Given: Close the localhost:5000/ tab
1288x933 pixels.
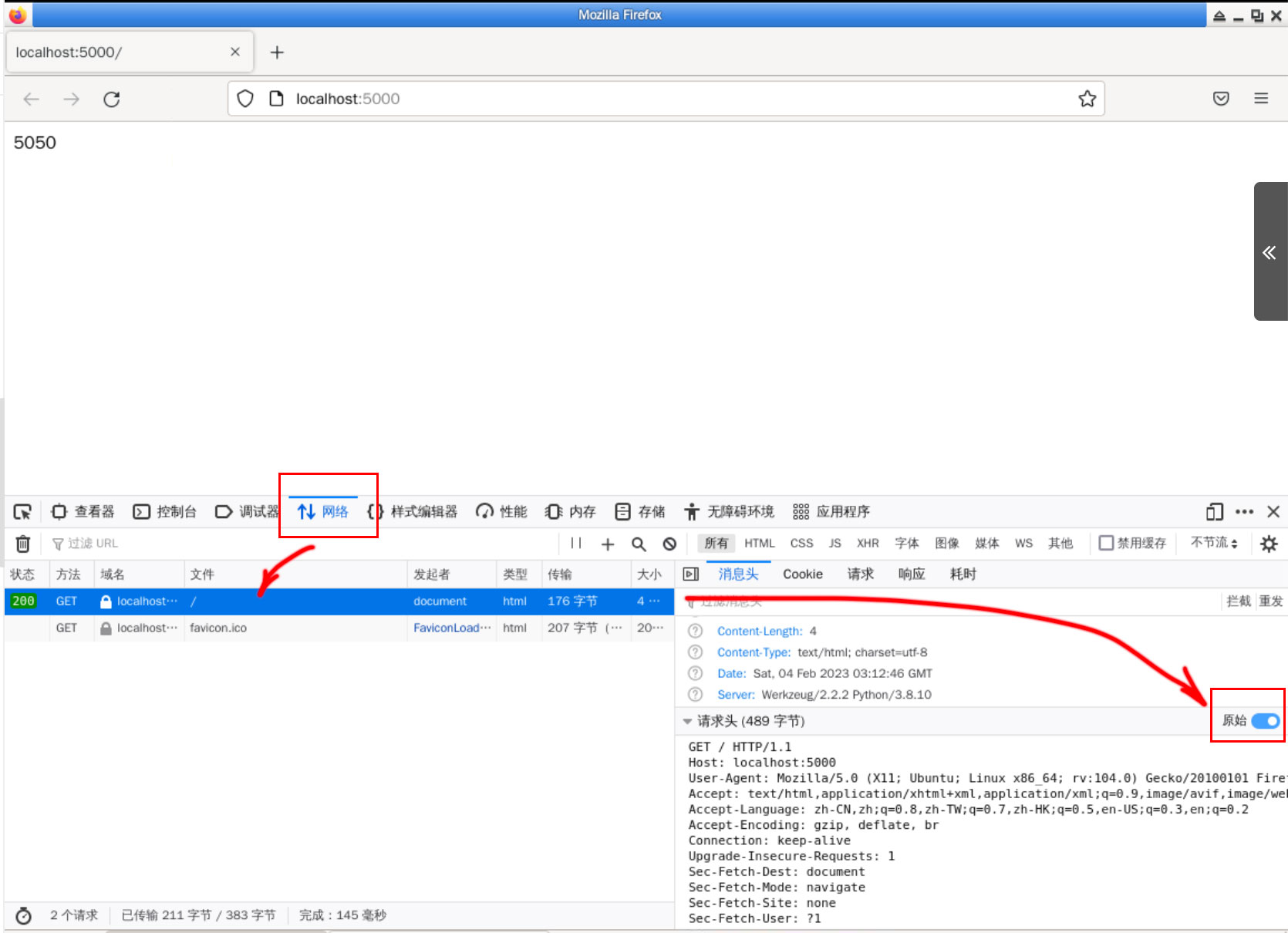Looking at the screenshot, I should click(235, 52).
